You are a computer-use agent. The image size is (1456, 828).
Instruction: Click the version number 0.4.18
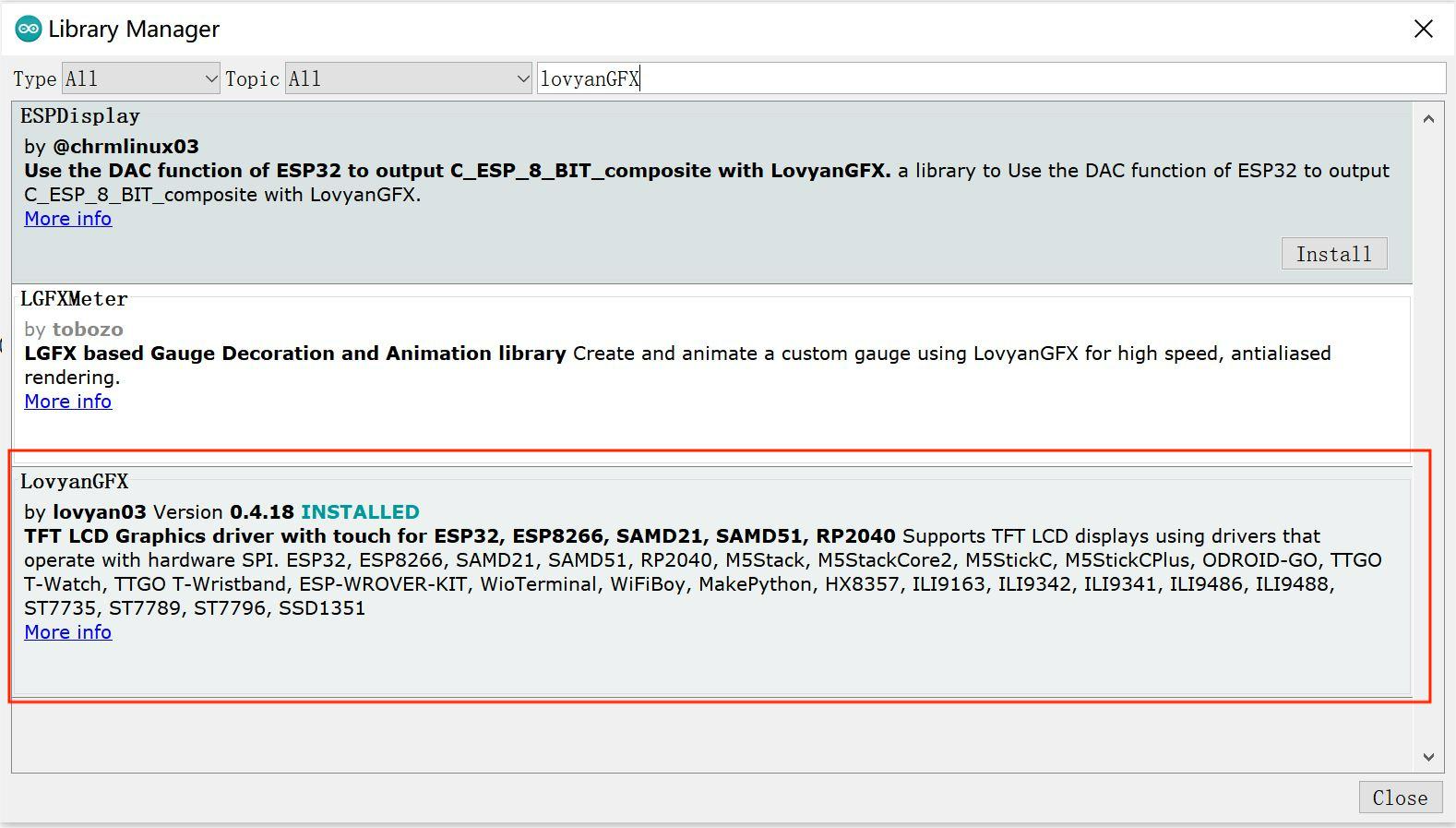262,512
